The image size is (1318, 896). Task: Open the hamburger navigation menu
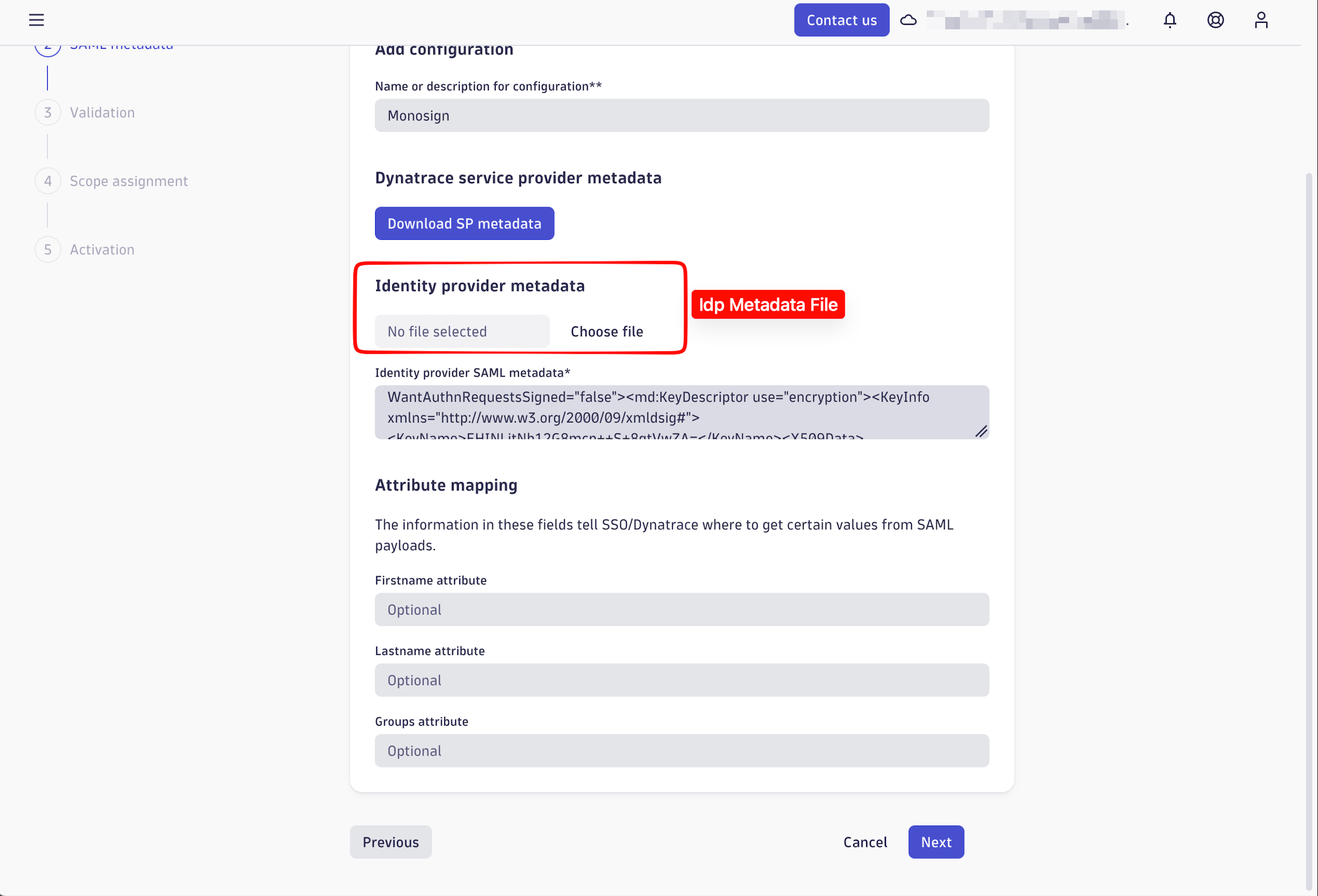click(36, 20)
